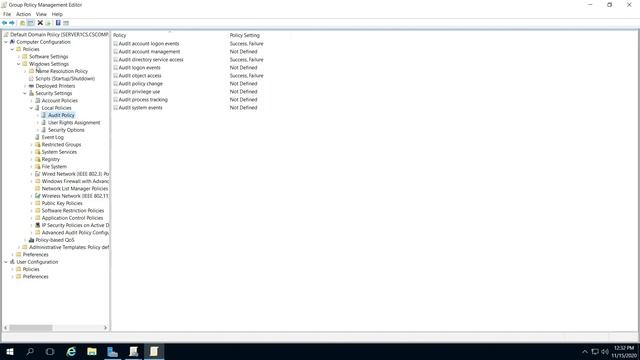
Task: Click the tree pane horizontal scrollbar thumb
Action: (x=31, y=328)
